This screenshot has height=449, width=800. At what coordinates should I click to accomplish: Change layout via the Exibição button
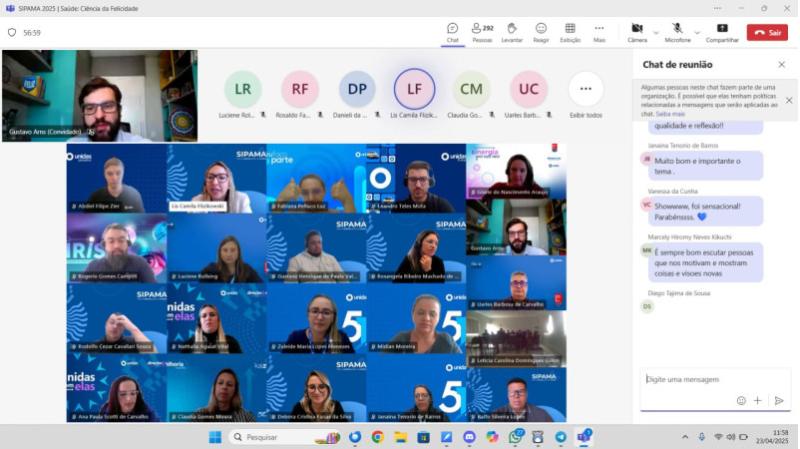[570, 33]
